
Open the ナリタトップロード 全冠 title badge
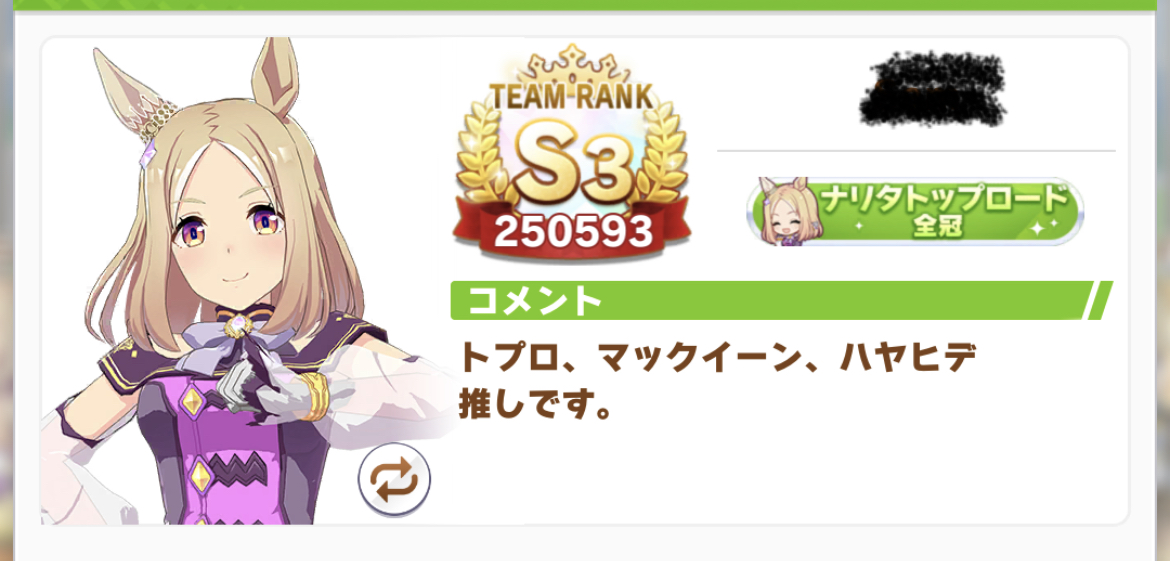point(915,211)
